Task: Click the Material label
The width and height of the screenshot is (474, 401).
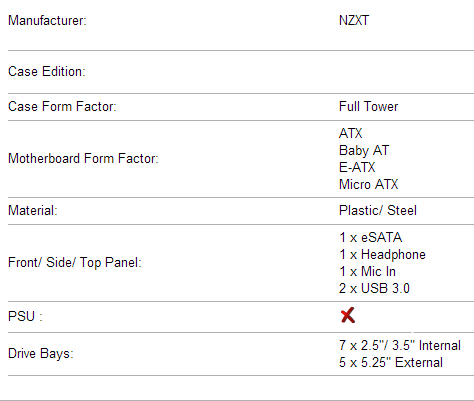Action: (x=33, y=211)
